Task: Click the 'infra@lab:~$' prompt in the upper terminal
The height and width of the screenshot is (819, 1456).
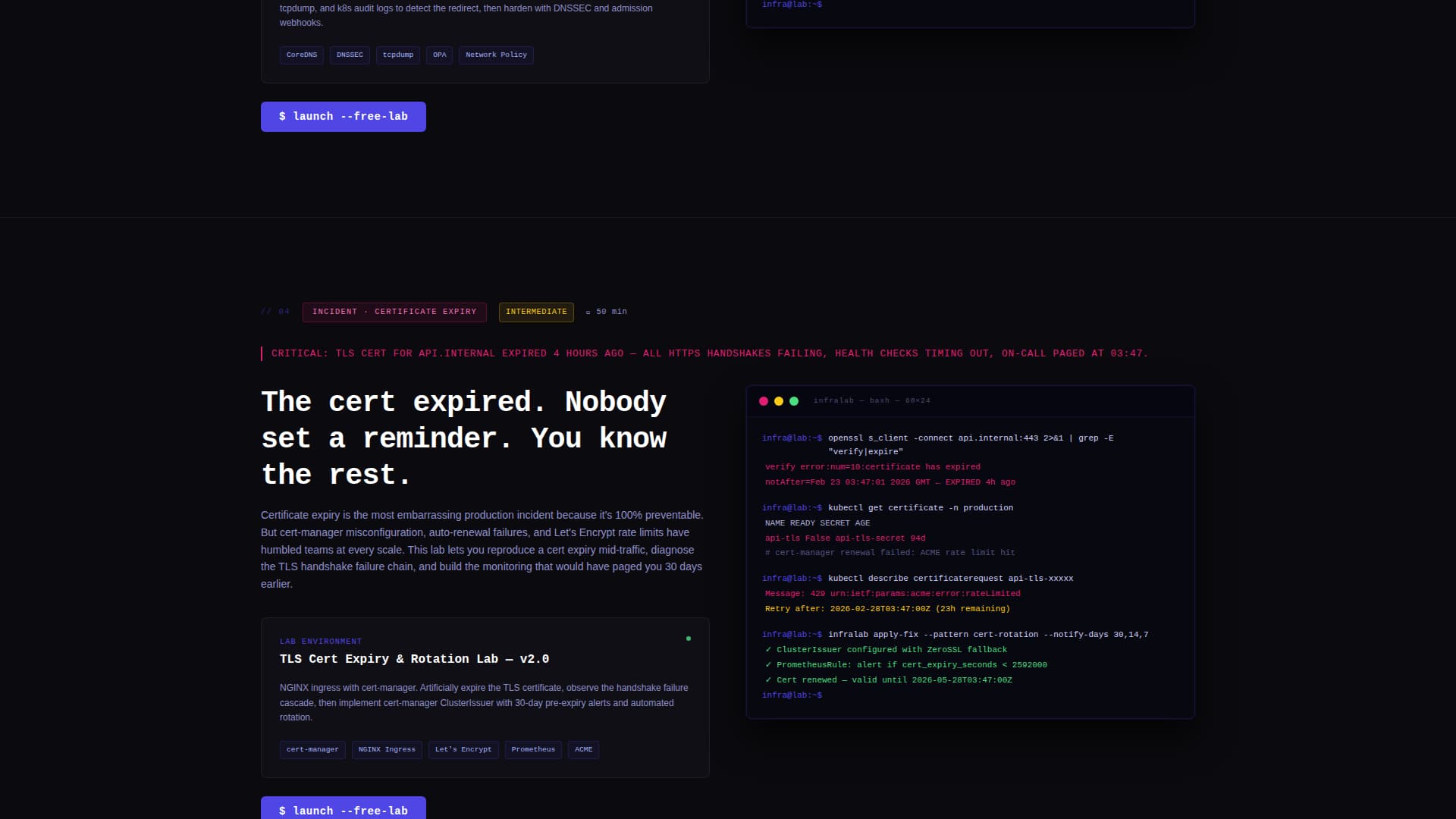Action: click(x=792, y=5)
